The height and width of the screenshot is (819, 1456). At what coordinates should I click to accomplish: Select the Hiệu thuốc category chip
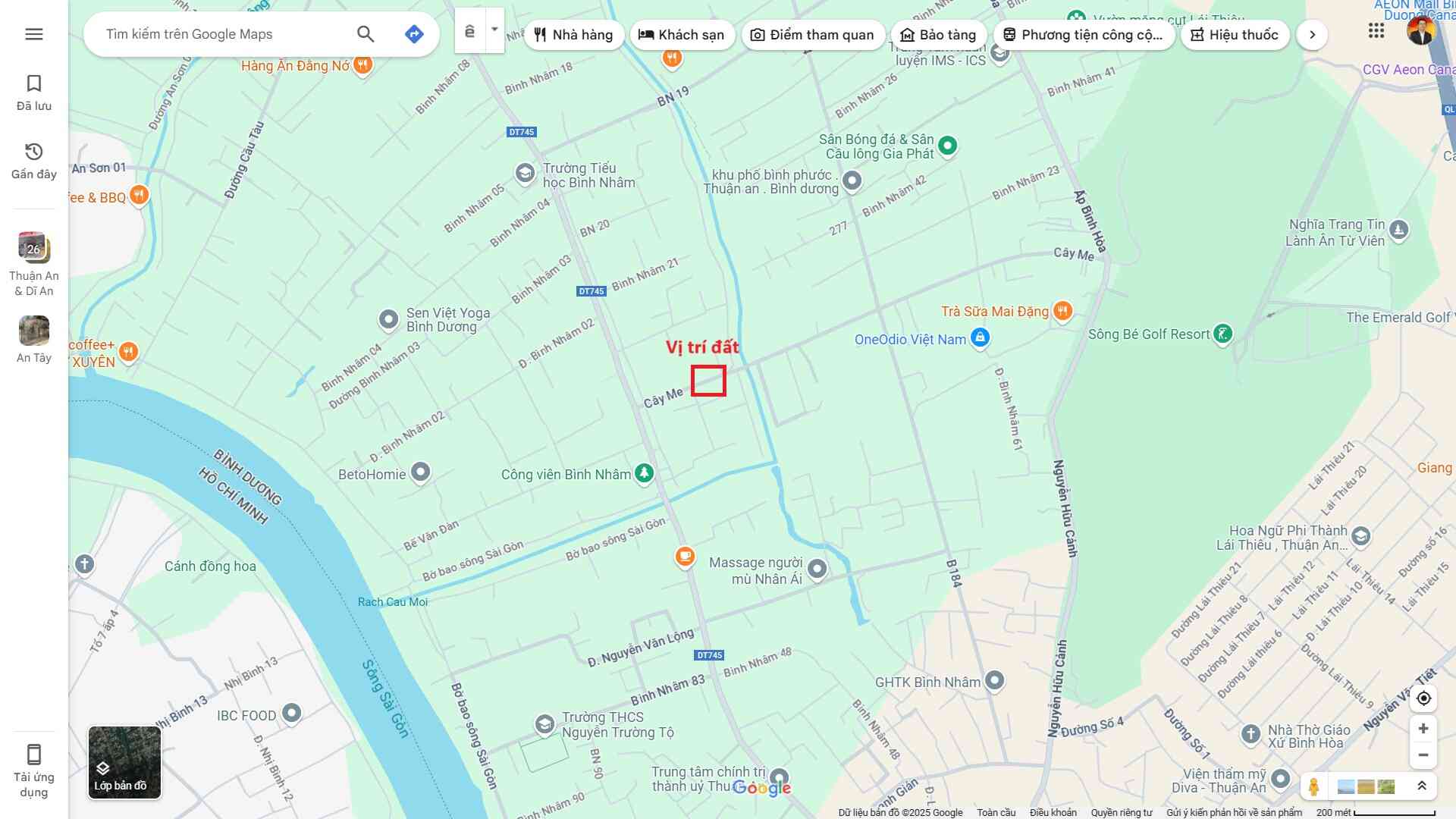pyautogui.click(x=1235, y=35)
